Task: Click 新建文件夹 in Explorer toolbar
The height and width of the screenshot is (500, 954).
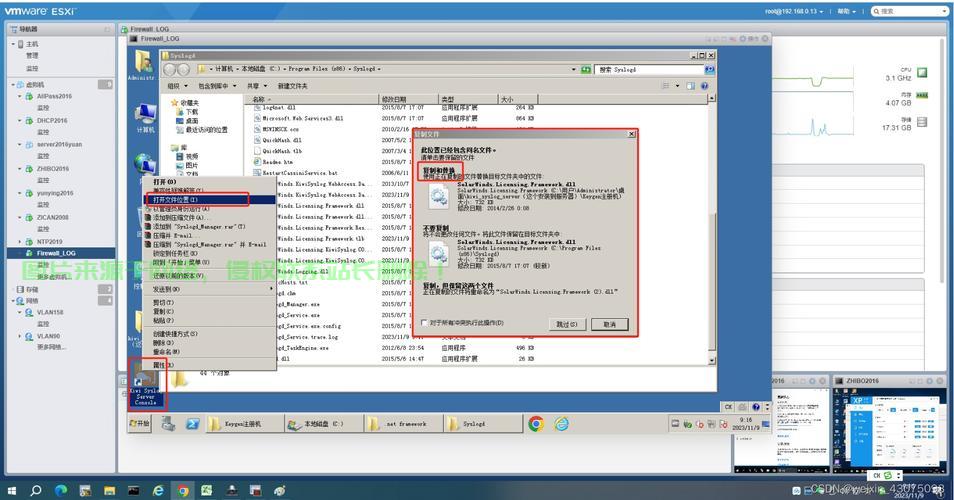Action: [293, 86]
